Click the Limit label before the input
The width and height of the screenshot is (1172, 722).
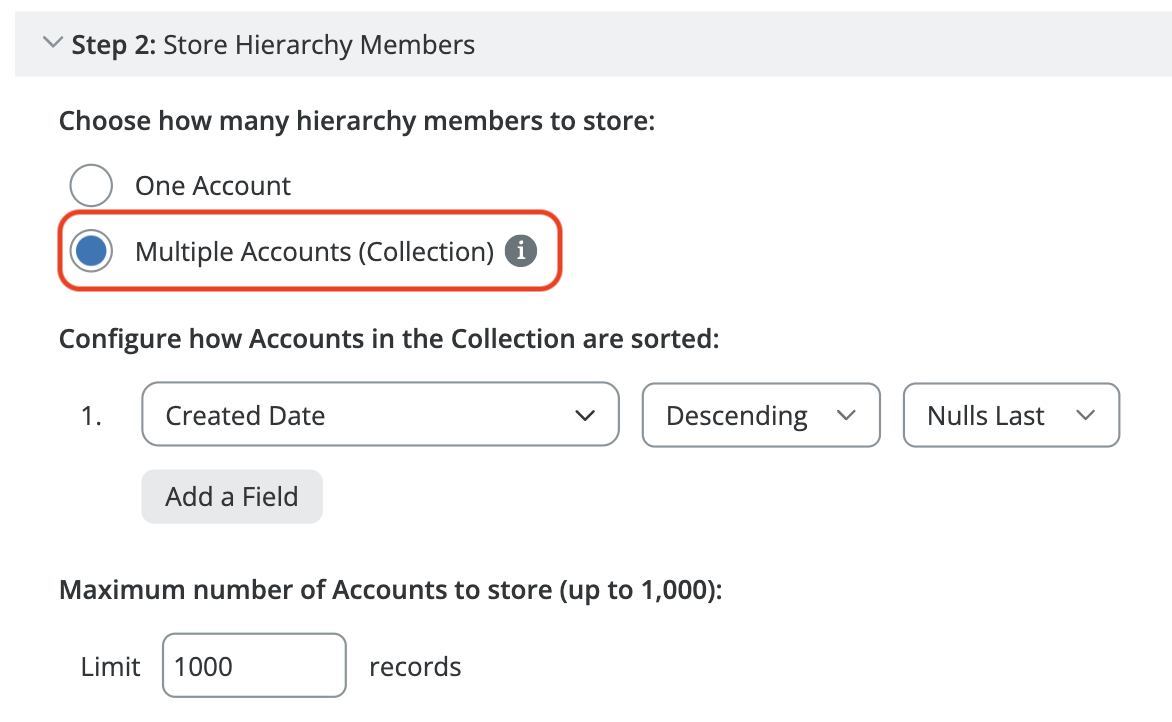tap(111, 666)
